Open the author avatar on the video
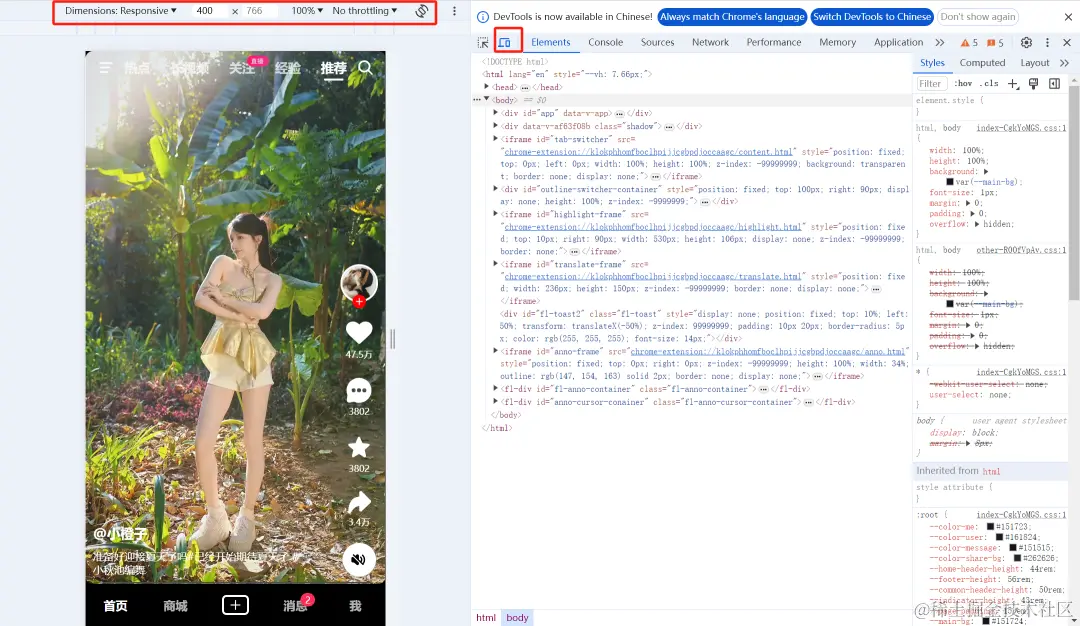 [x=359, y=282]
